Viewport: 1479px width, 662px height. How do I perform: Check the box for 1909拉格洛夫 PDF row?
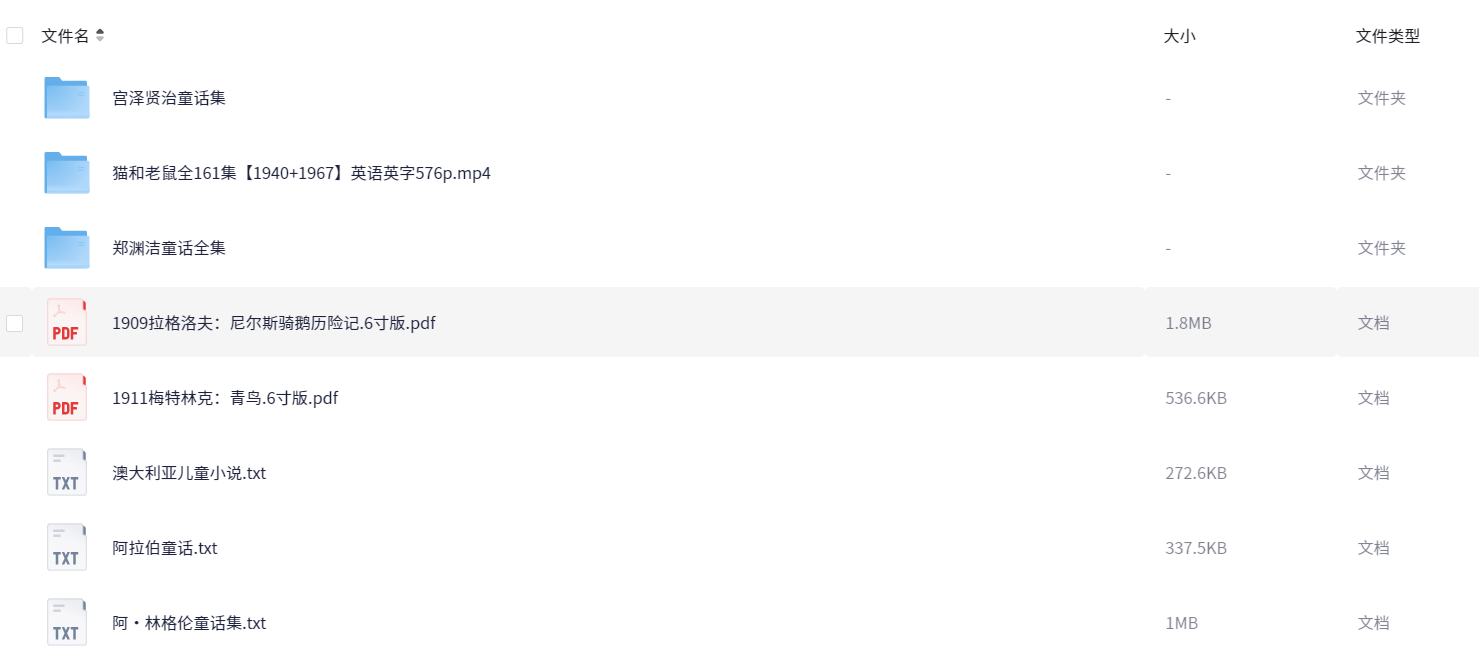(15, 323)
